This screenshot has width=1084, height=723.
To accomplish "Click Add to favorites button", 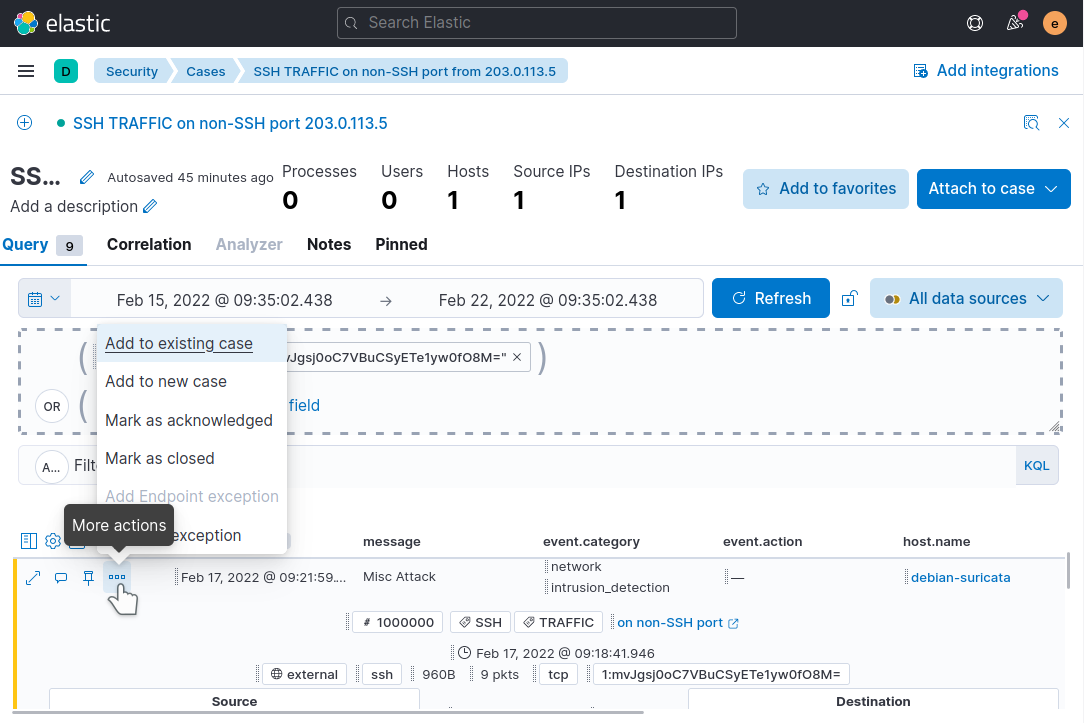I will (825, 189).
